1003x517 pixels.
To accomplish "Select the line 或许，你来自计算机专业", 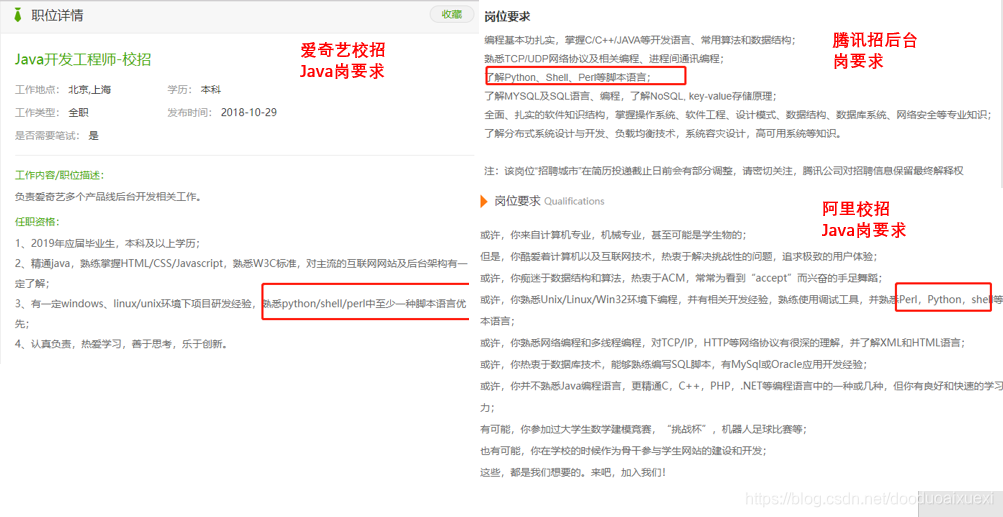I will pyautogui.click(x=613, y=235).
